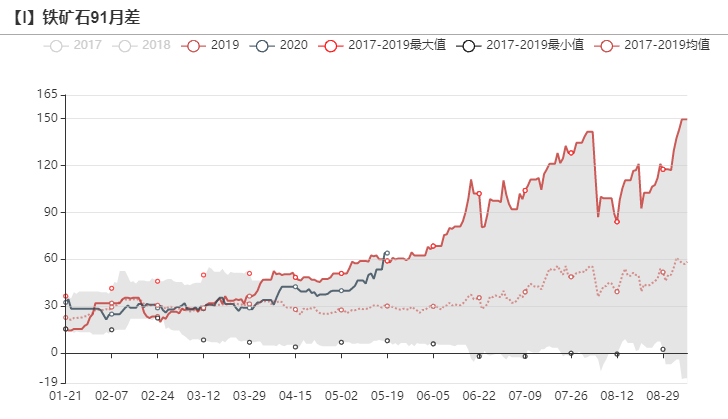Click the 08-29 x-axis date label
Screen dimensions: 728x419
tap(663, 396)
